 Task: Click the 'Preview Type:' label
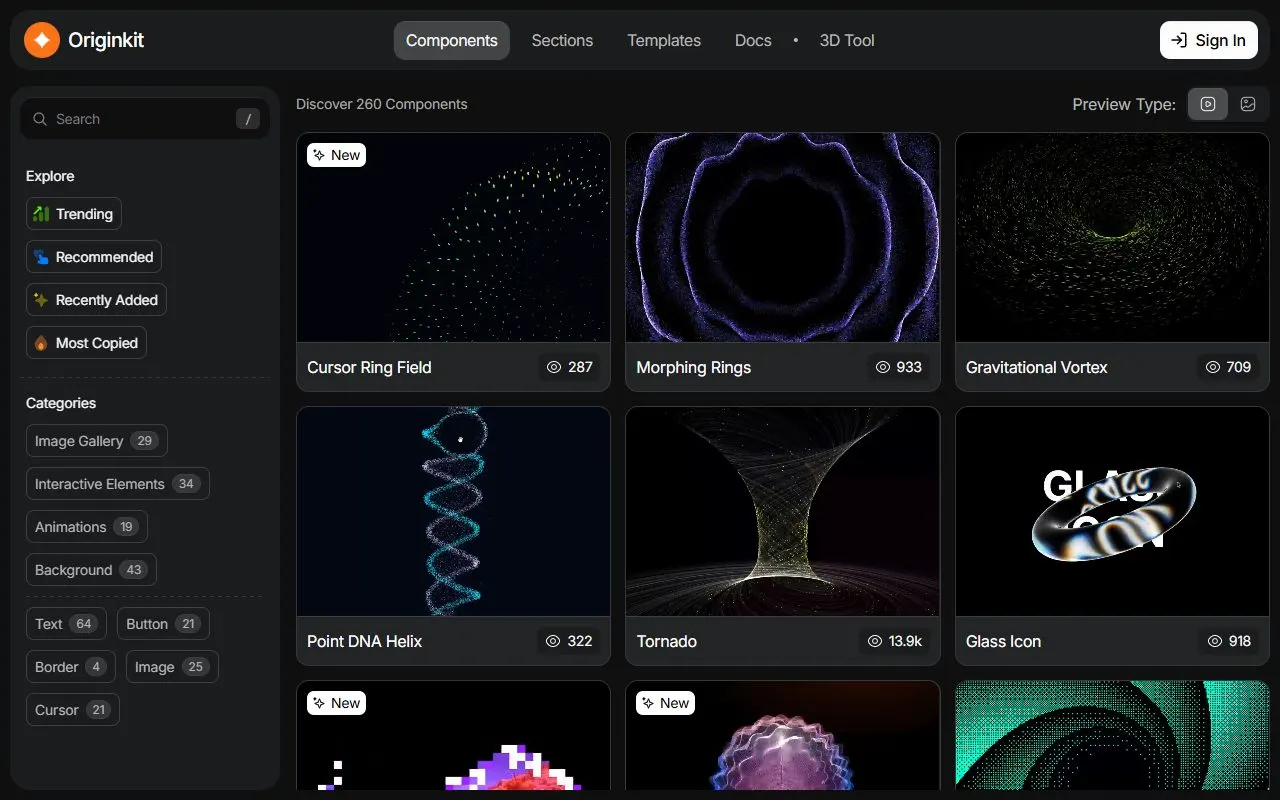click(x=1124, y=104)
